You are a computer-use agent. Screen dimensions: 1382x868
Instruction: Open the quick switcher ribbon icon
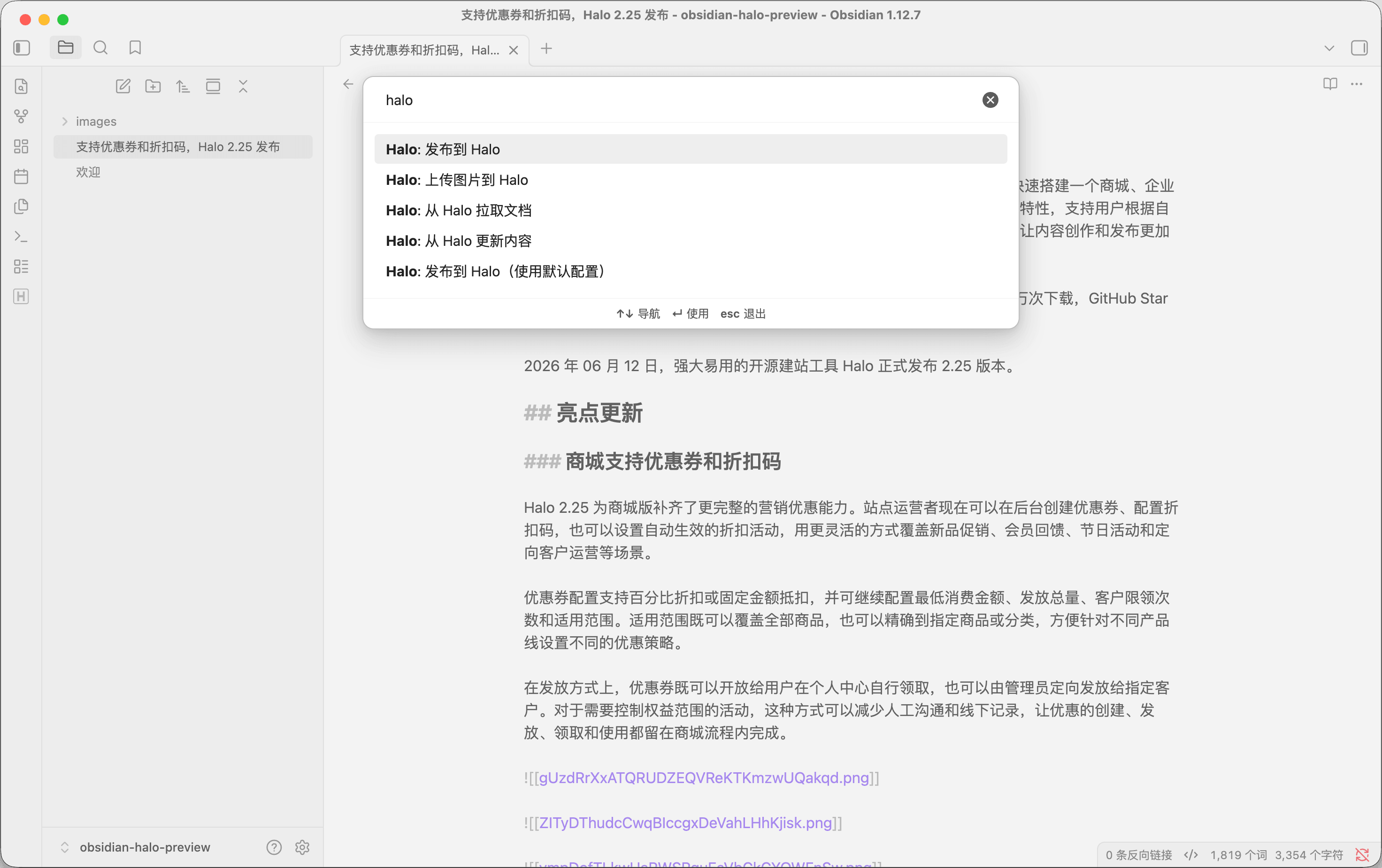[21, 87]
